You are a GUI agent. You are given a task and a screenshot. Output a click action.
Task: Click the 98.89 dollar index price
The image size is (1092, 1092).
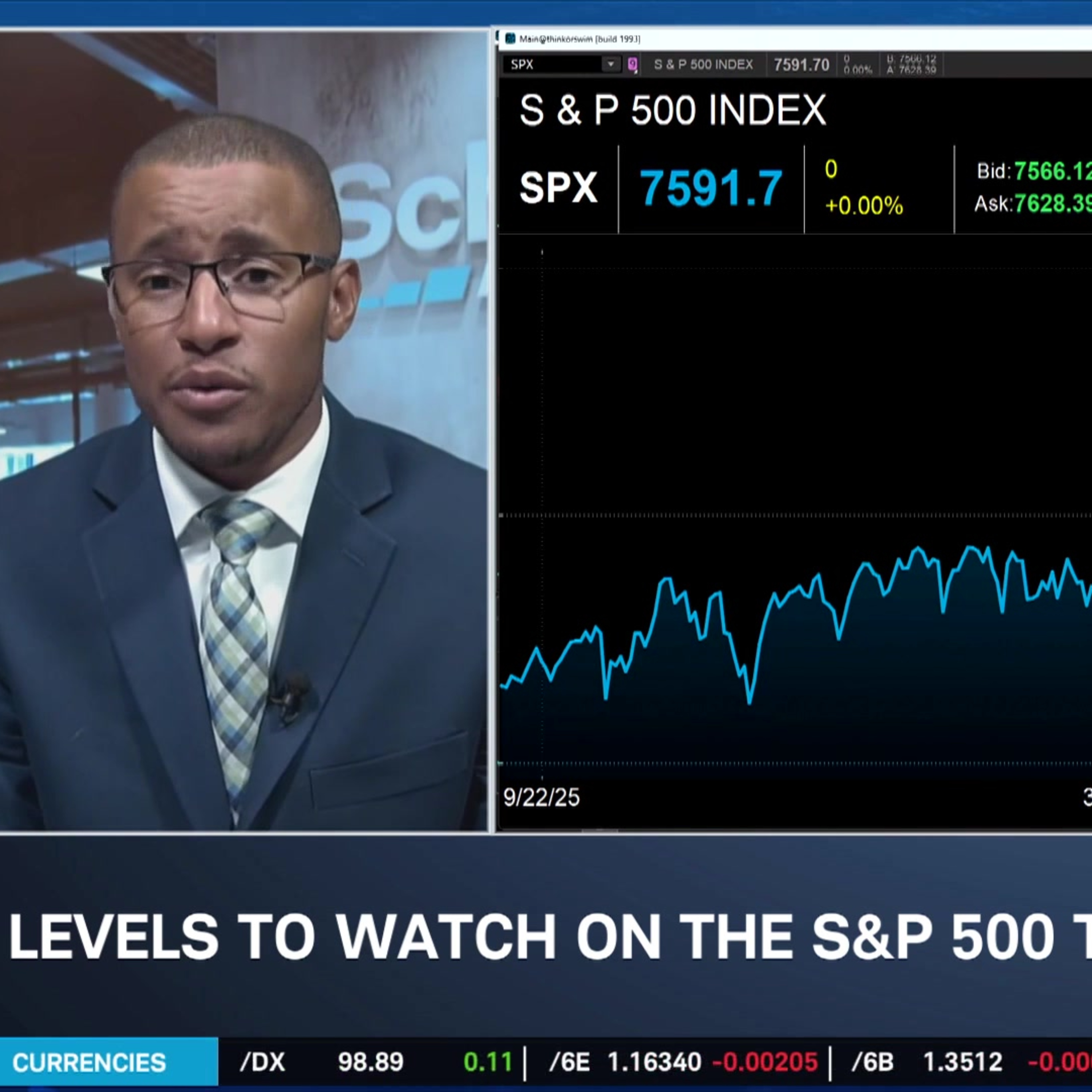(x=371, y=1062)
